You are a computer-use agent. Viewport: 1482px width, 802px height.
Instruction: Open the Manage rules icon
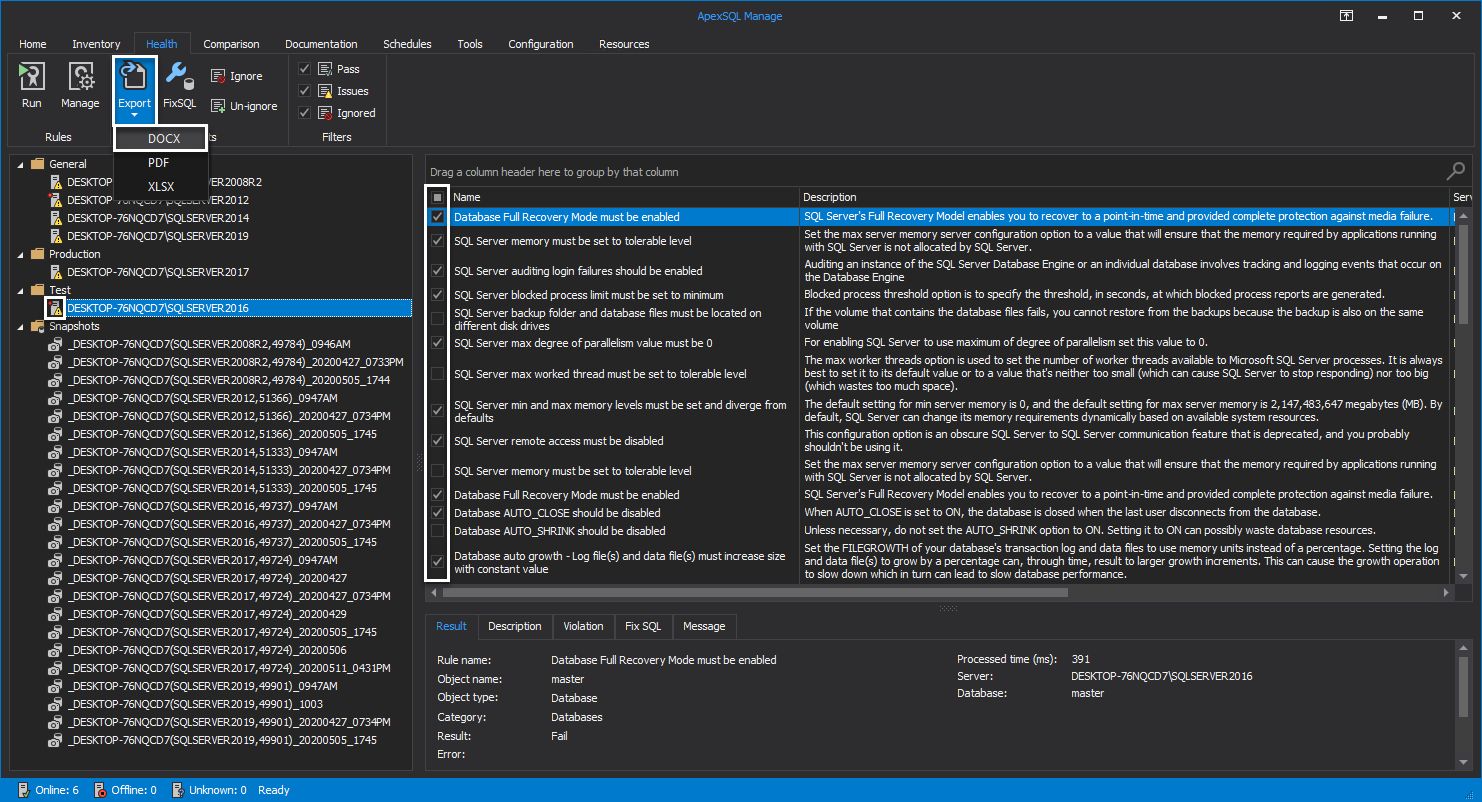[80, 77]
